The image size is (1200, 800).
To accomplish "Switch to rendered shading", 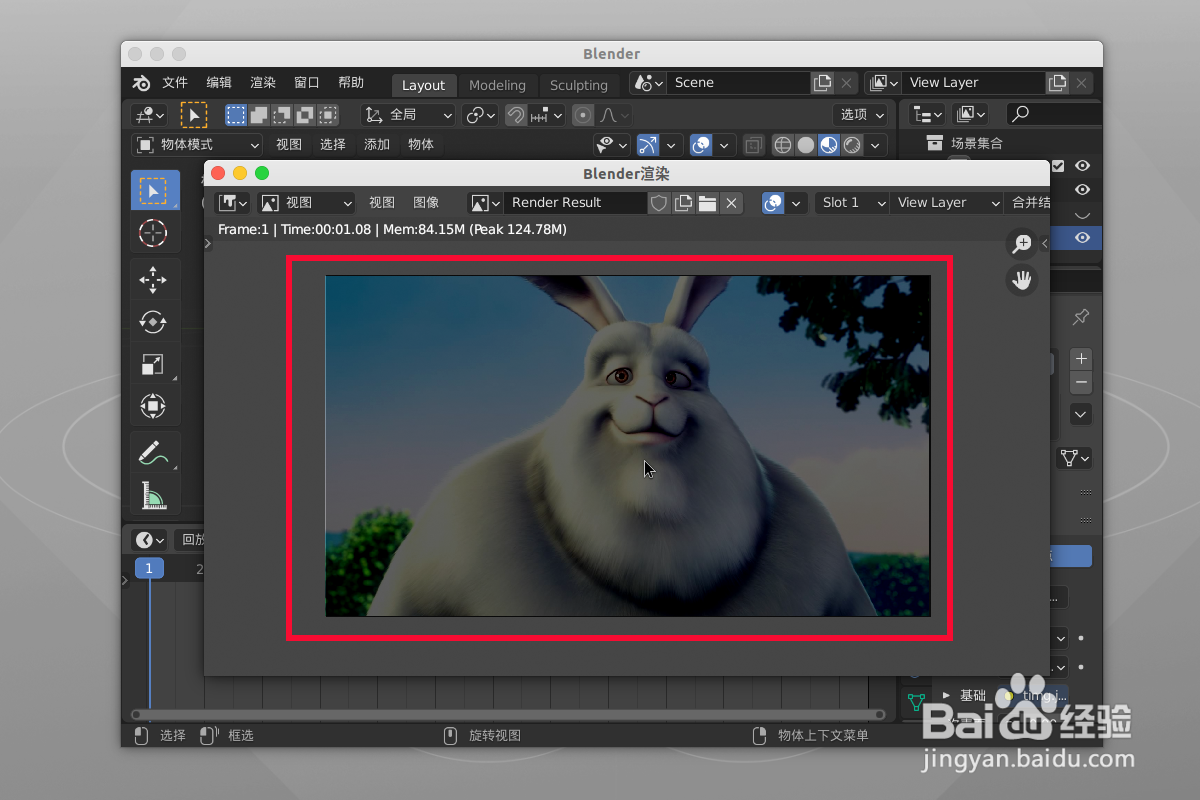I will 852,145.
